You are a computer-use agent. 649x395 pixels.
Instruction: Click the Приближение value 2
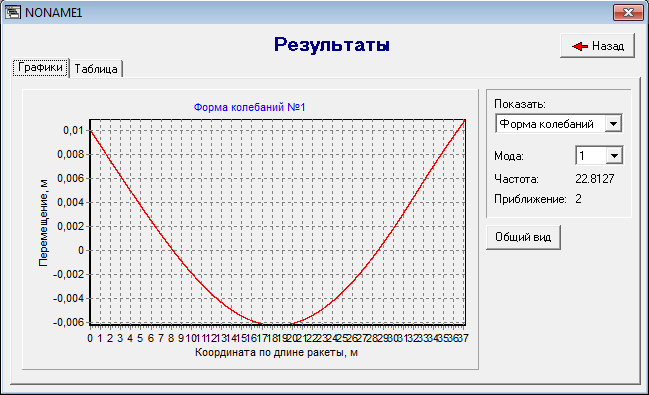pos(578,199)
